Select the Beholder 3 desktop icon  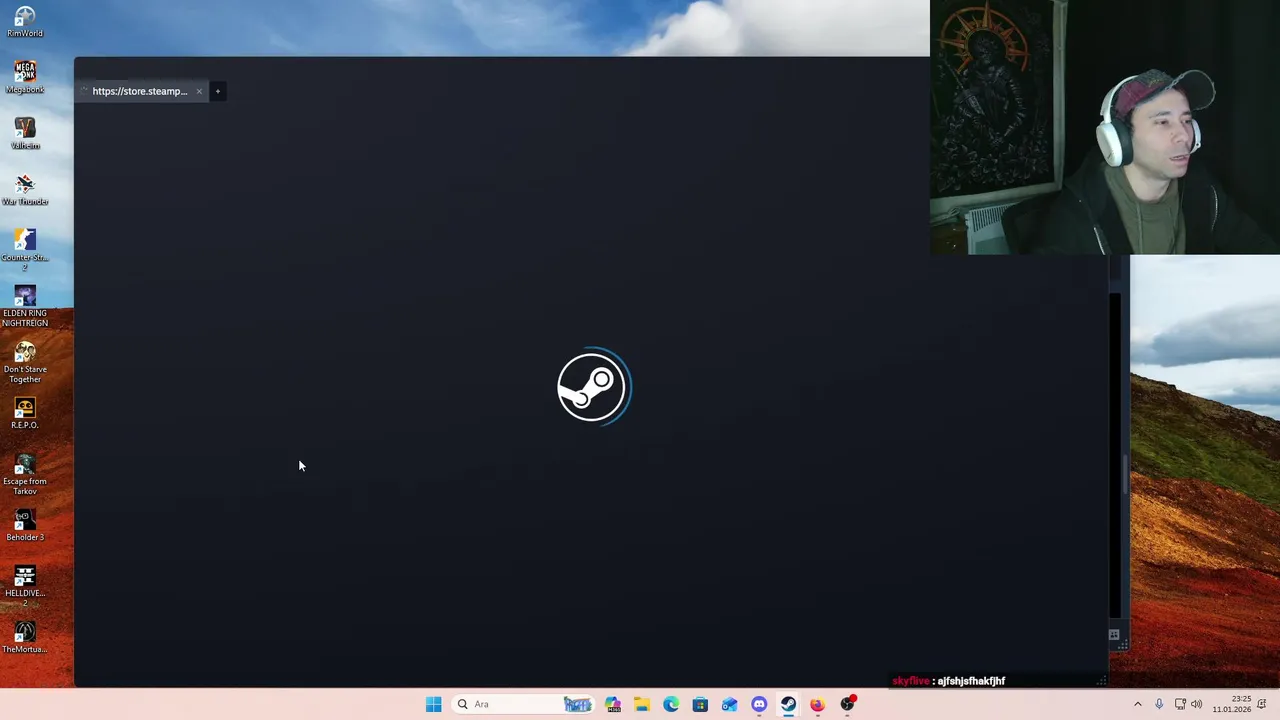click(x=25, y=525)
